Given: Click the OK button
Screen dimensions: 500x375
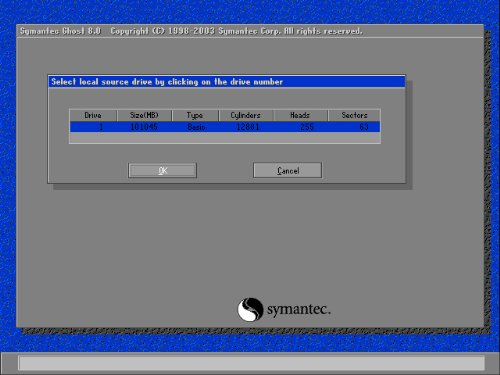Looking at the screenshot, I should 162,170.
